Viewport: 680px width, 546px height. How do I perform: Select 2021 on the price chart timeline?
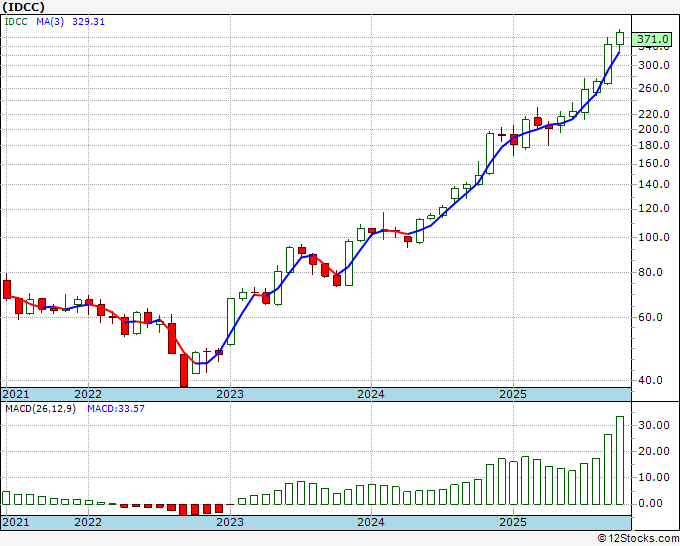point(16,394)
